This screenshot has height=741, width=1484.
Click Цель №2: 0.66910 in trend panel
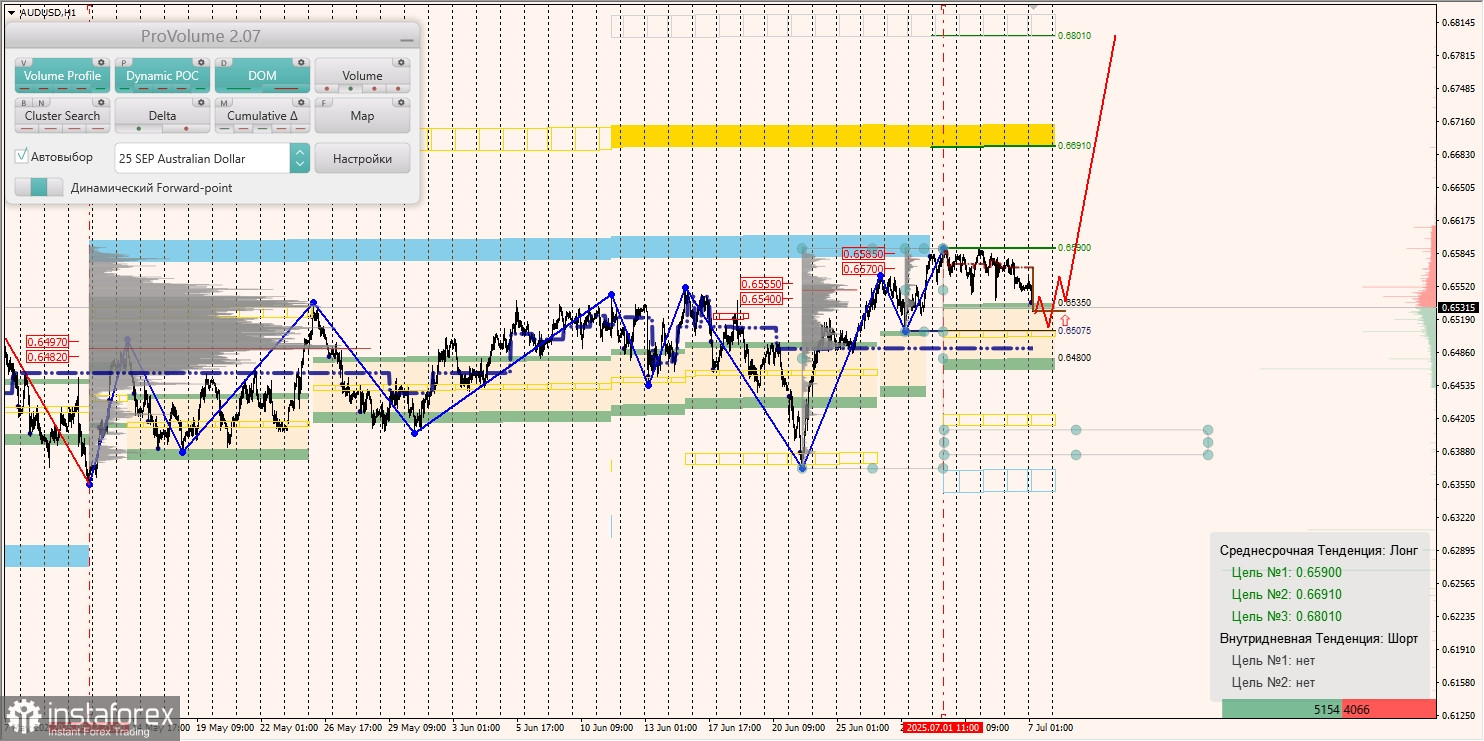[1287, 595]
